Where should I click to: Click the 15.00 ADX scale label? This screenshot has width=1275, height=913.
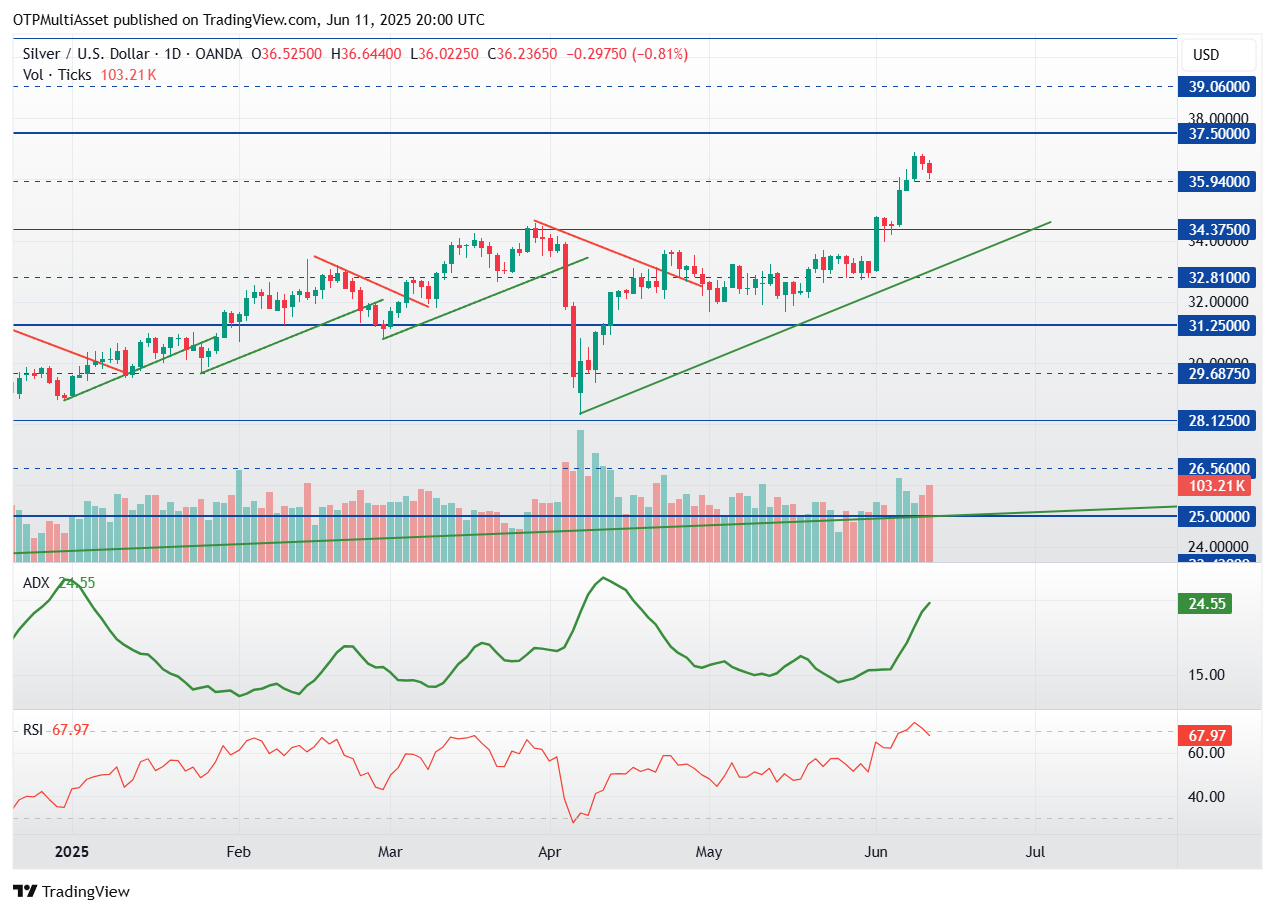click(x=1206, y=674)
